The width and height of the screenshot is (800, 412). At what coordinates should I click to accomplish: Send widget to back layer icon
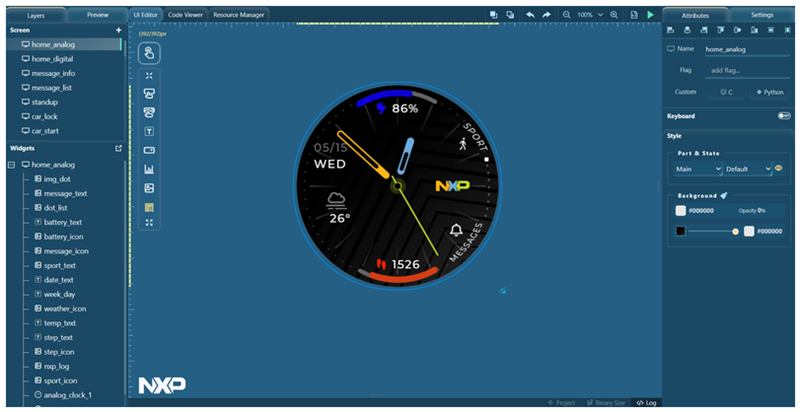510,15
